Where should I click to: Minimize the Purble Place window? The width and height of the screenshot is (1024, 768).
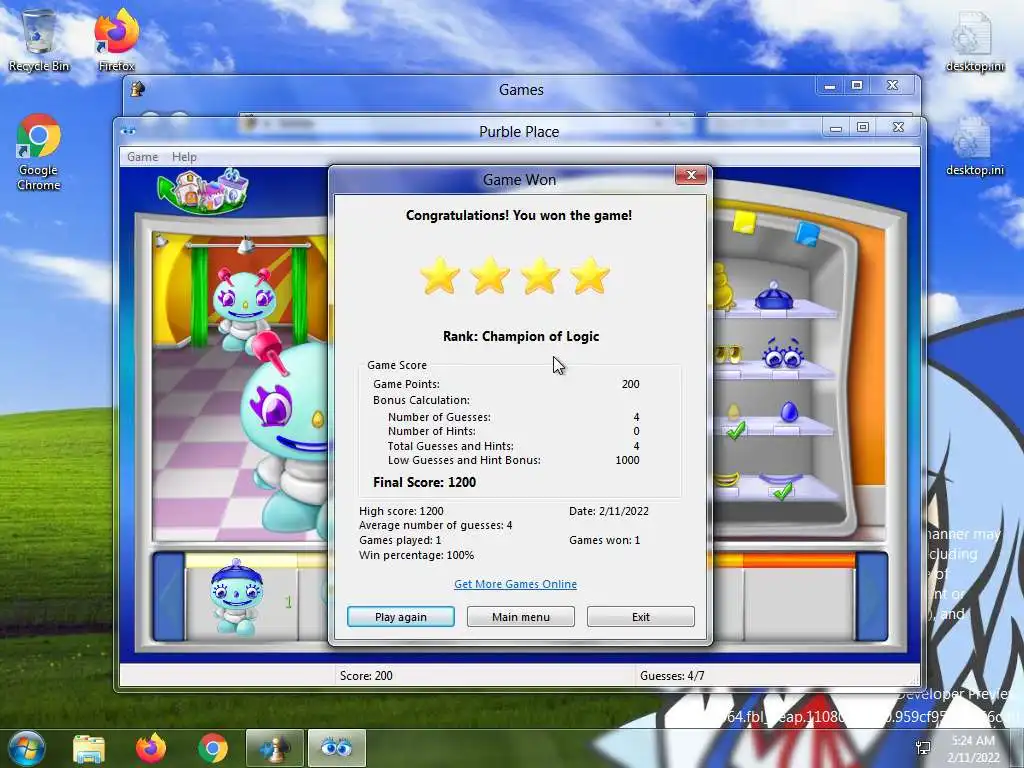coord(836,128)
